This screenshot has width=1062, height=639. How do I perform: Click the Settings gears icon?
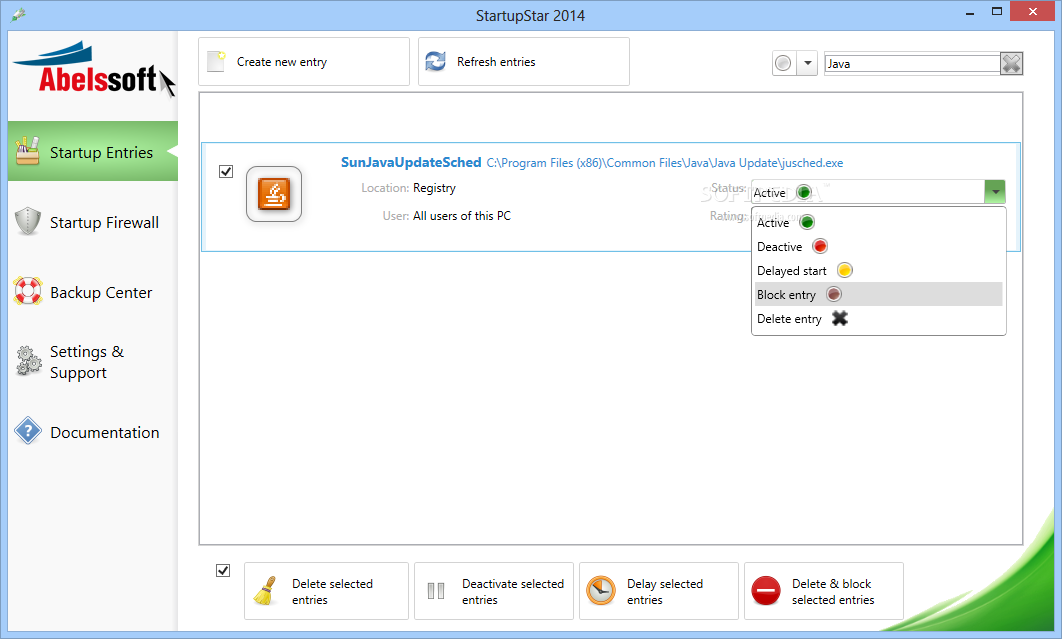click(29, 360)
